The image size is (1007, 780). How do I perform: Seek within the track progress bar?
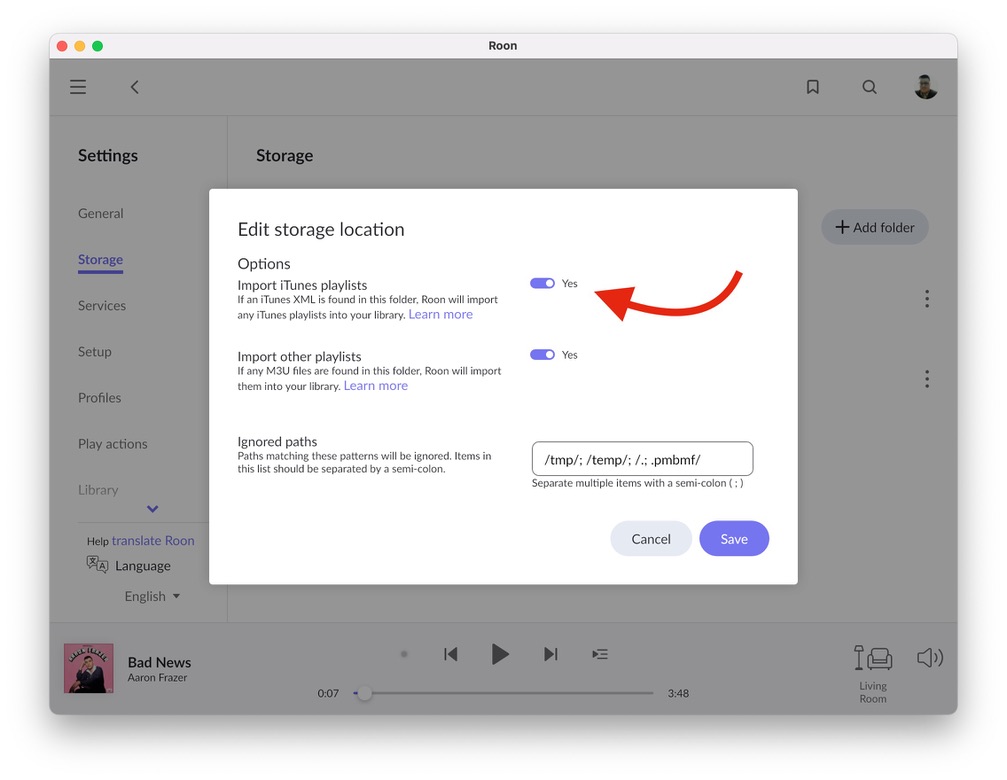coord(504,693)
